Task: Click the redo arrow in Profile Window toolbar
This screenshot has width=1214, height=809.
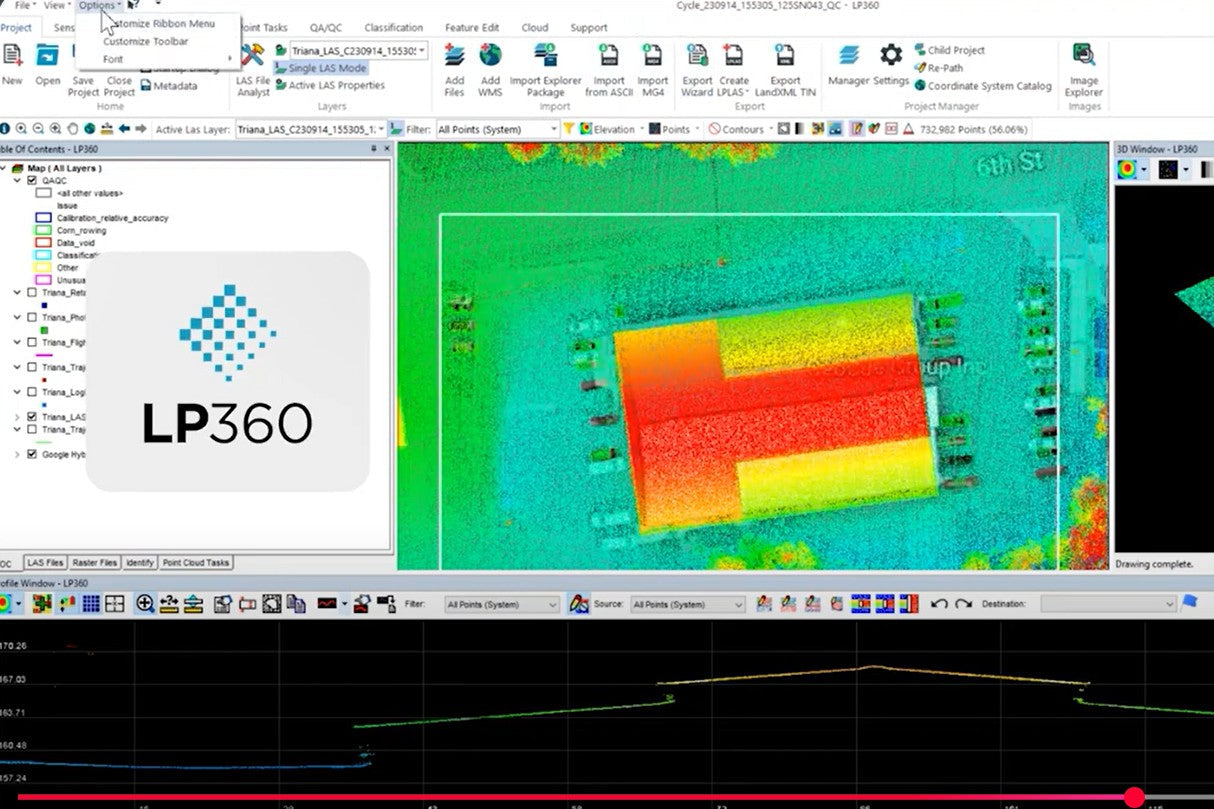Action: click(963, 604)
